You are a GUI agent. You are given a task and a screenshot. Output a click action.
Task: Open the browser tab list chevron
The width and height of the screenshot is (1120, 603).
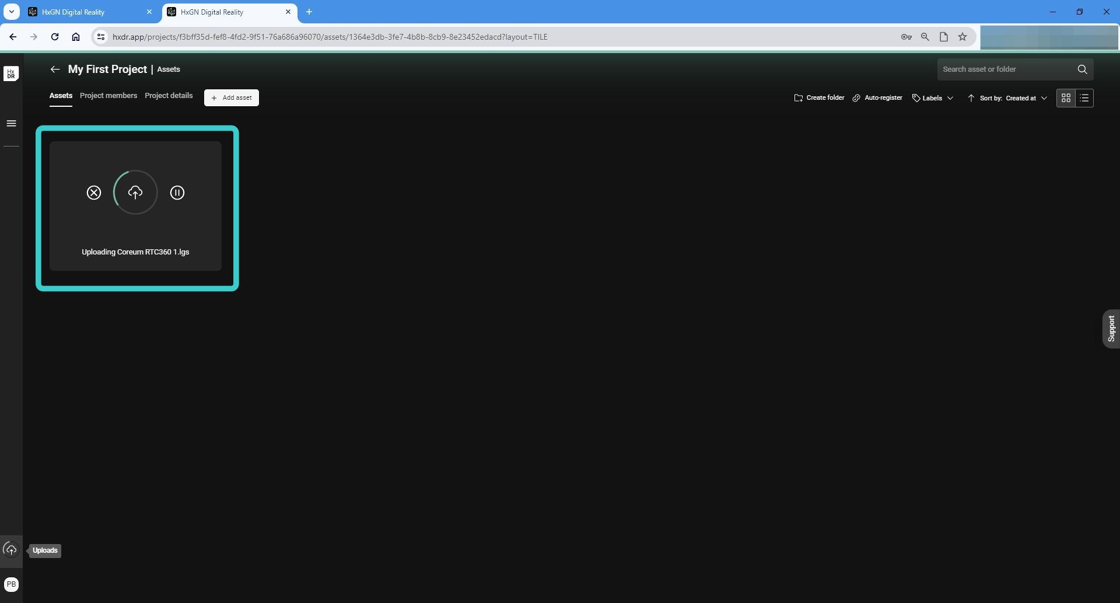pos(12,12)
